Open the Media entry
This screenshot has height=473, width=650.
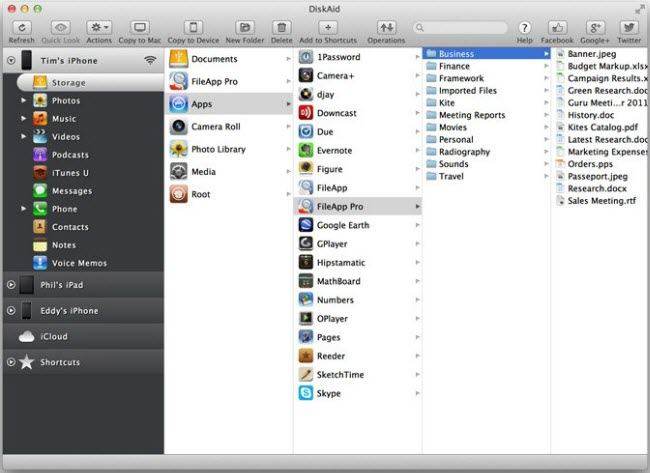[x=229, y=172]
